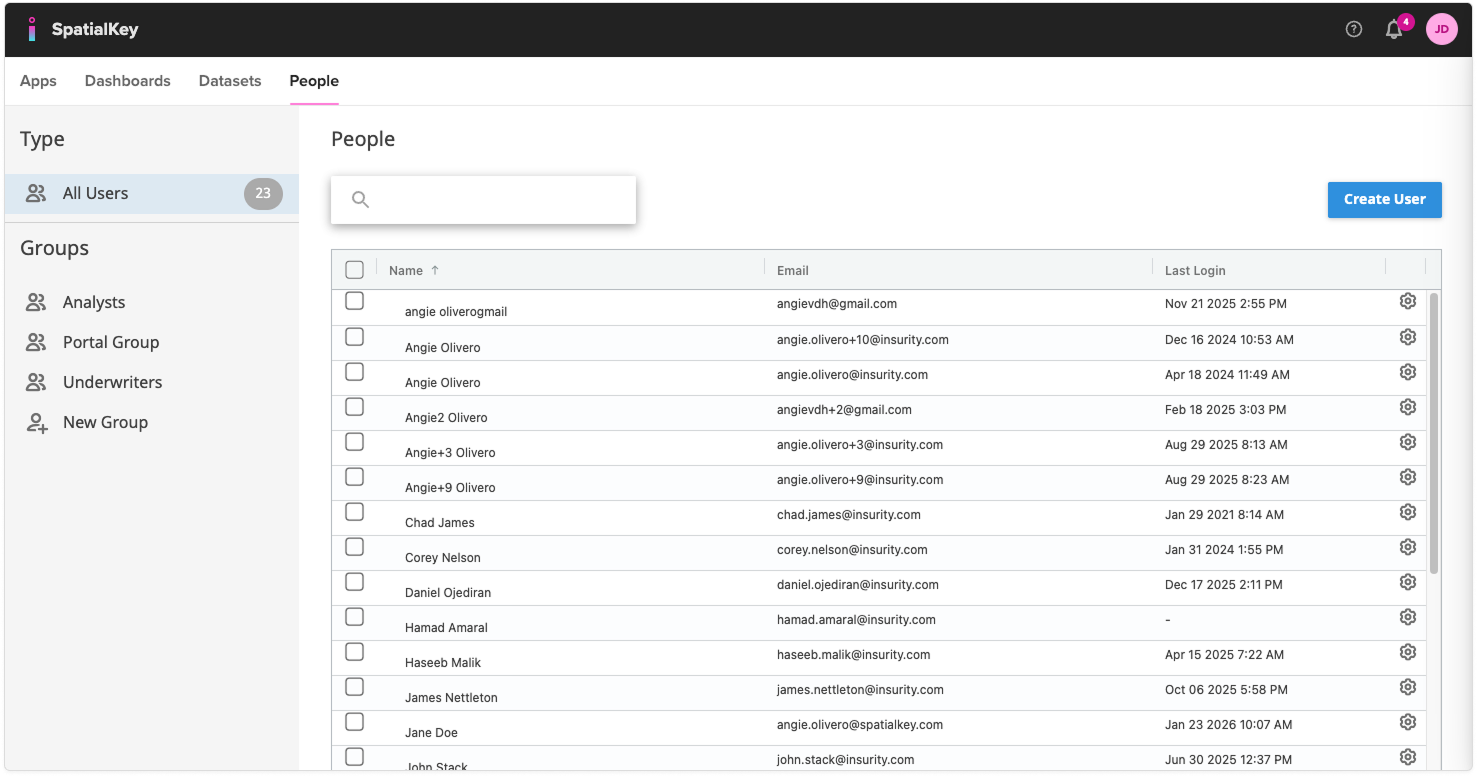Go to the Dashboards tab

[x=127, y=81]
